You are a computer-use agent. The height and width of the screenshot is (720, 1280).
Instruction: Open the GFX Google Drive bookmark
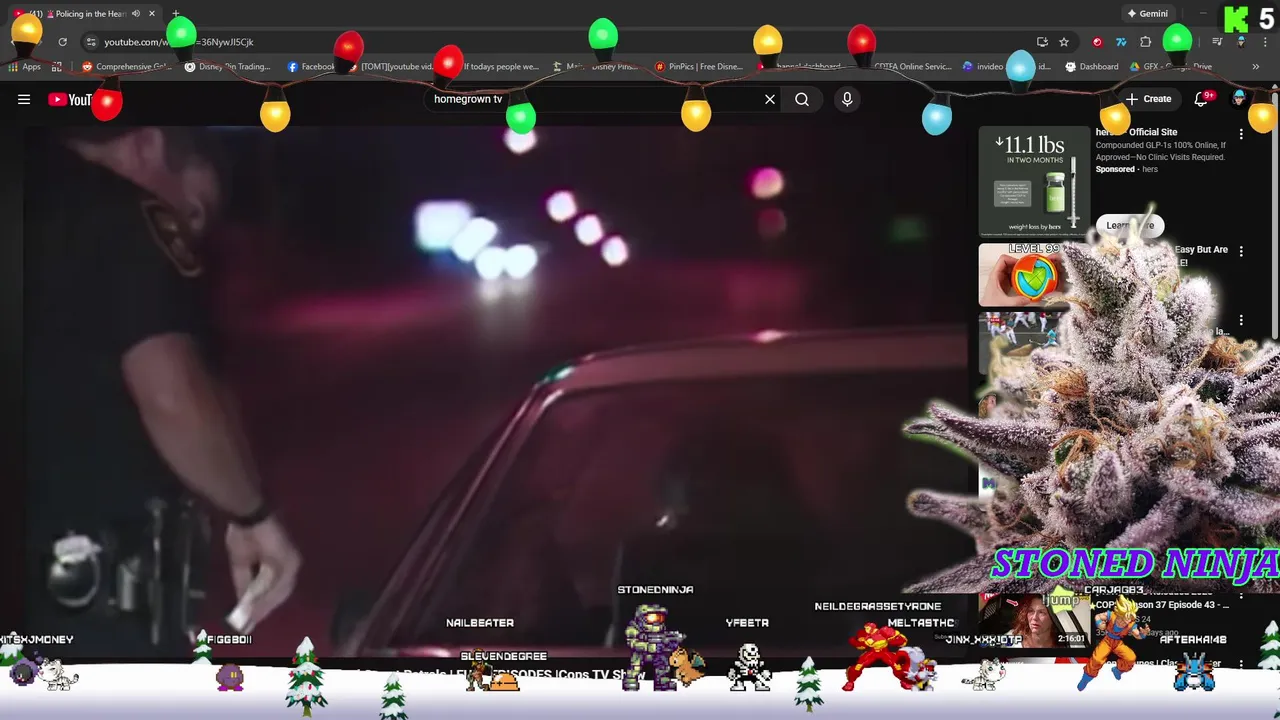[1171, 67]
